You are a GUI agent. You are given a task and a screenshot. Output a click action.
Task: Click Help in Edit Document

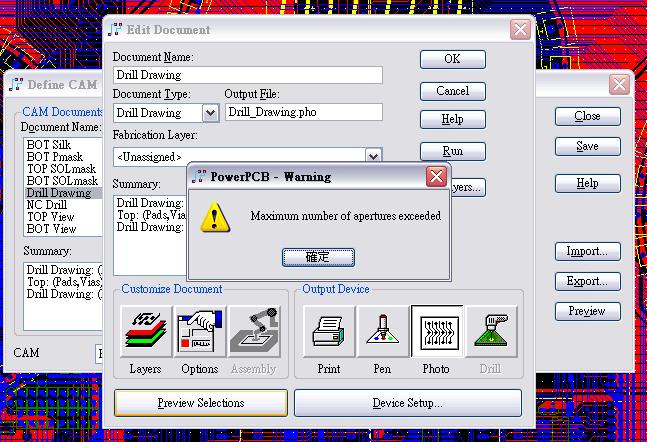point(453,119)
